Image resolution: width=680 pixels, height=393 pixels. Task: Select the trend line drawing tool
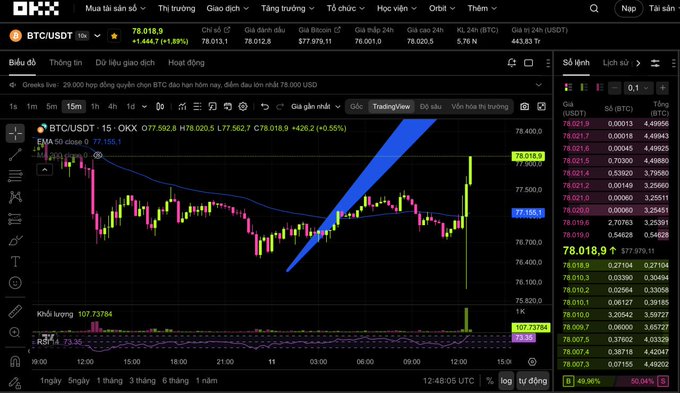point(15,154)
